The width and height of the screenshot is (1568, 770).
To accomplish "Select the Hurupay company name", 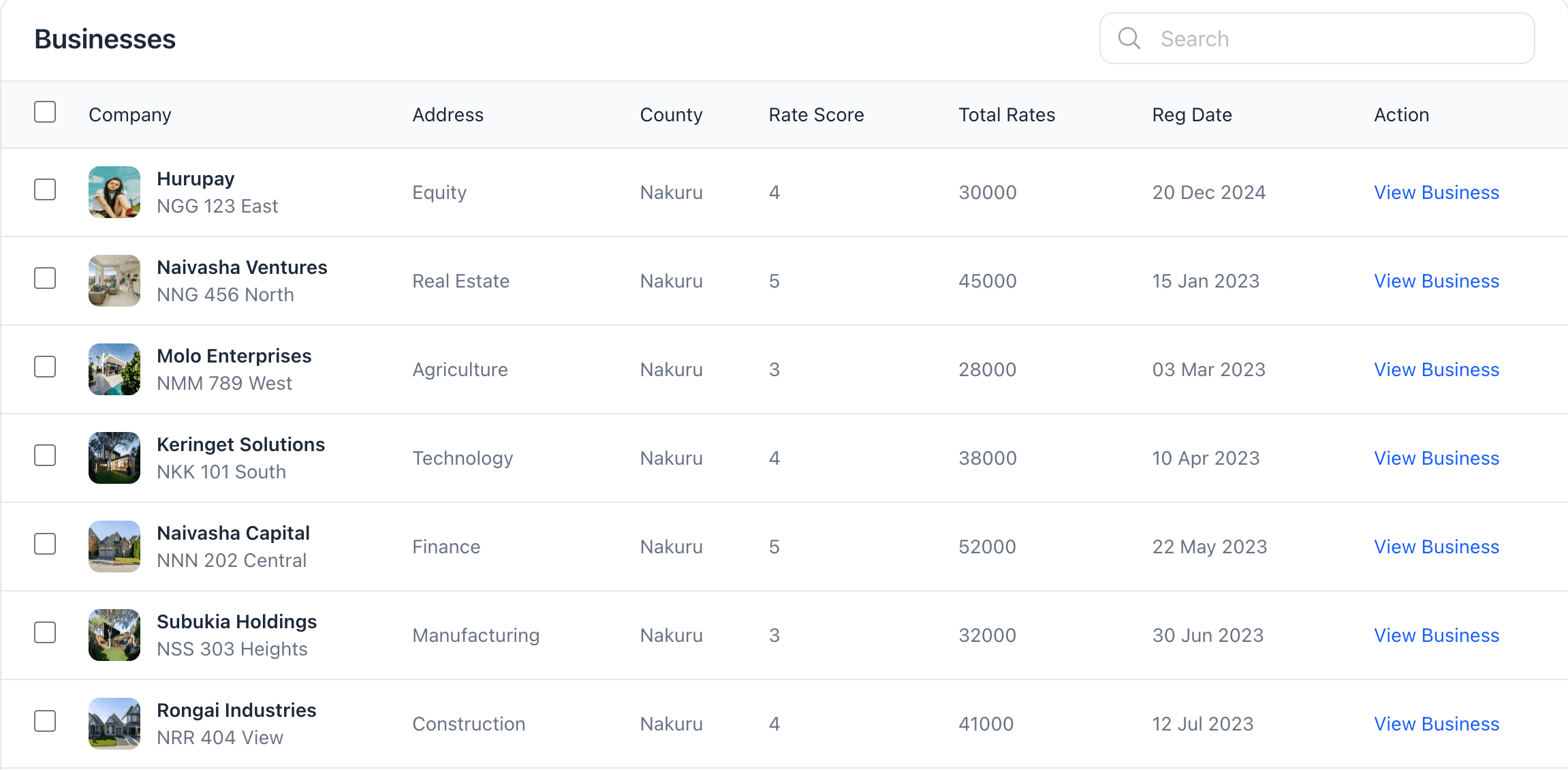I will (x=195, y=179).
